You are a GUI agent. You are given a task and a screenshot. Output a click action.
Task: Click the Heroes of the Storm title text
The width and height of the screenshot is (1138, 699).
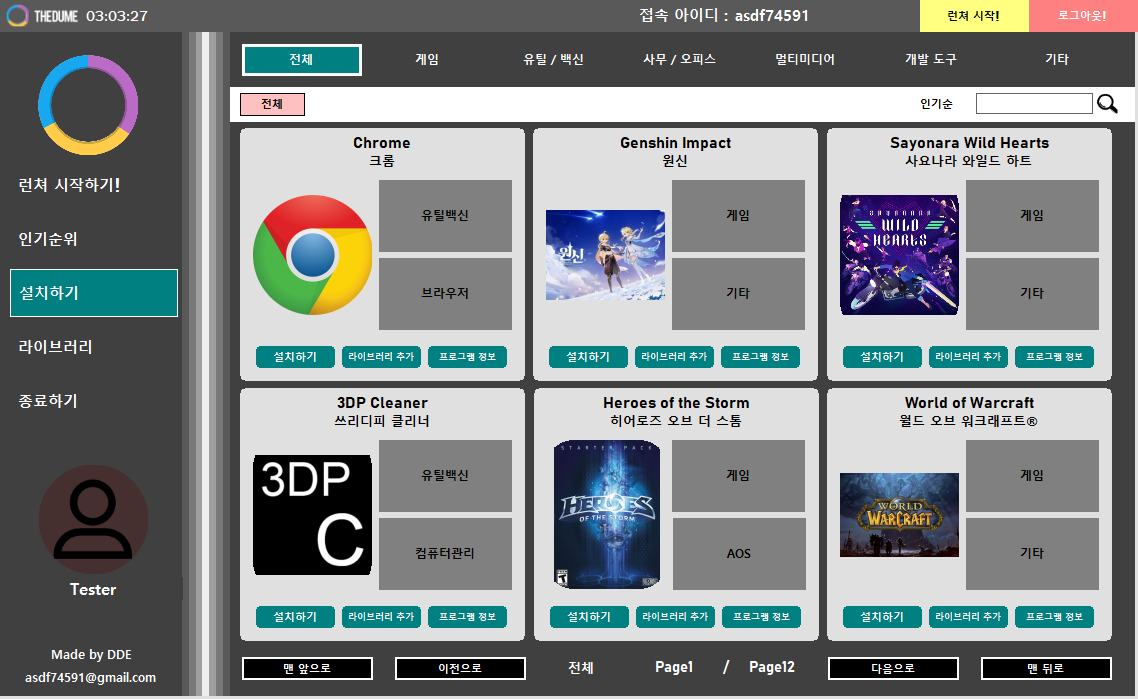click(x=676, y=403)
